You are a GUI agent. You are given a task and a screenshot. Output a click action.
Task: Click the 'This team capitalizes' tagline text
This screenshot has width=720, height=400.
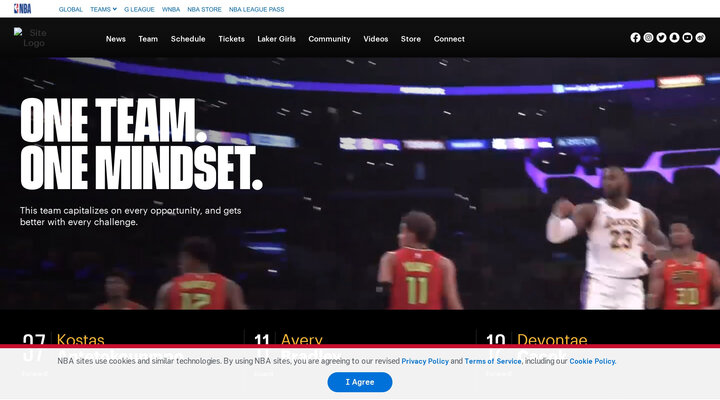point(130,216)
